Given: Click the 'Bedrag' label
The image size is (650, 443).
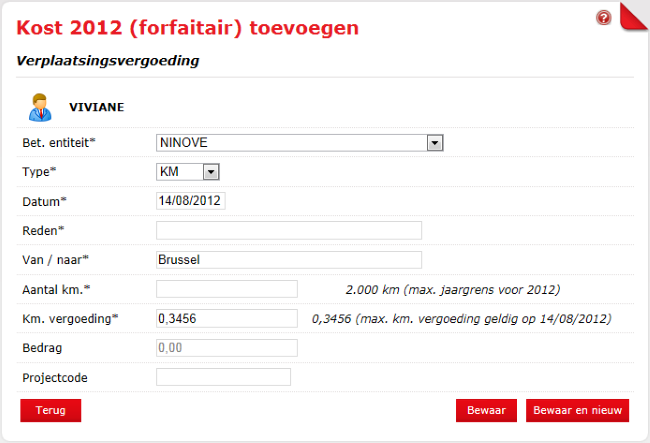Looking at the screenshot, I should pyautogui.click(x=42, y=348).
